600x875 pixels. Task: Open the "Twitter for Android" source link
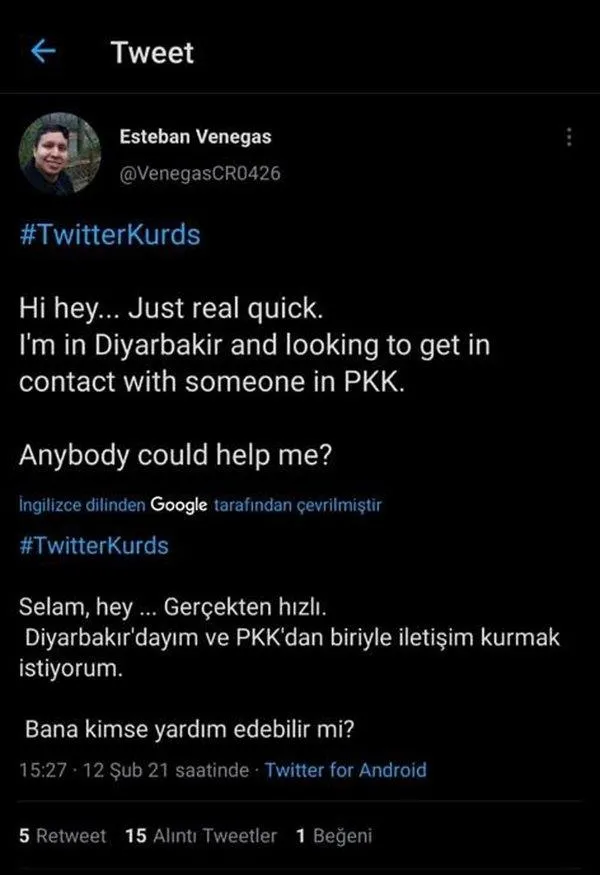[346, 770]
